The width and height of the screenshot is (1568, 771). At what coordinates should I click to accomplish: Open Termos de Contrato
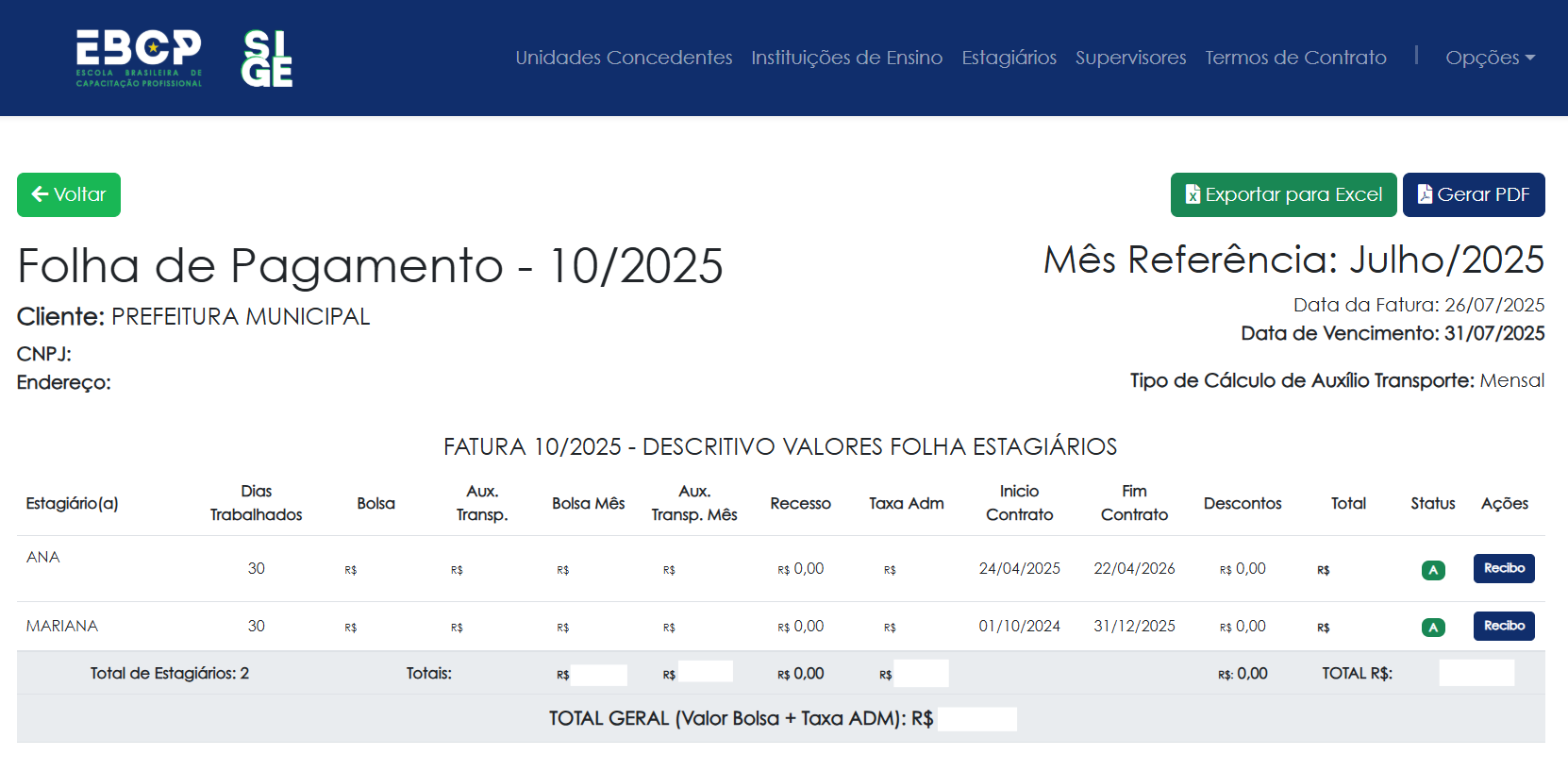coord(1295,58)
